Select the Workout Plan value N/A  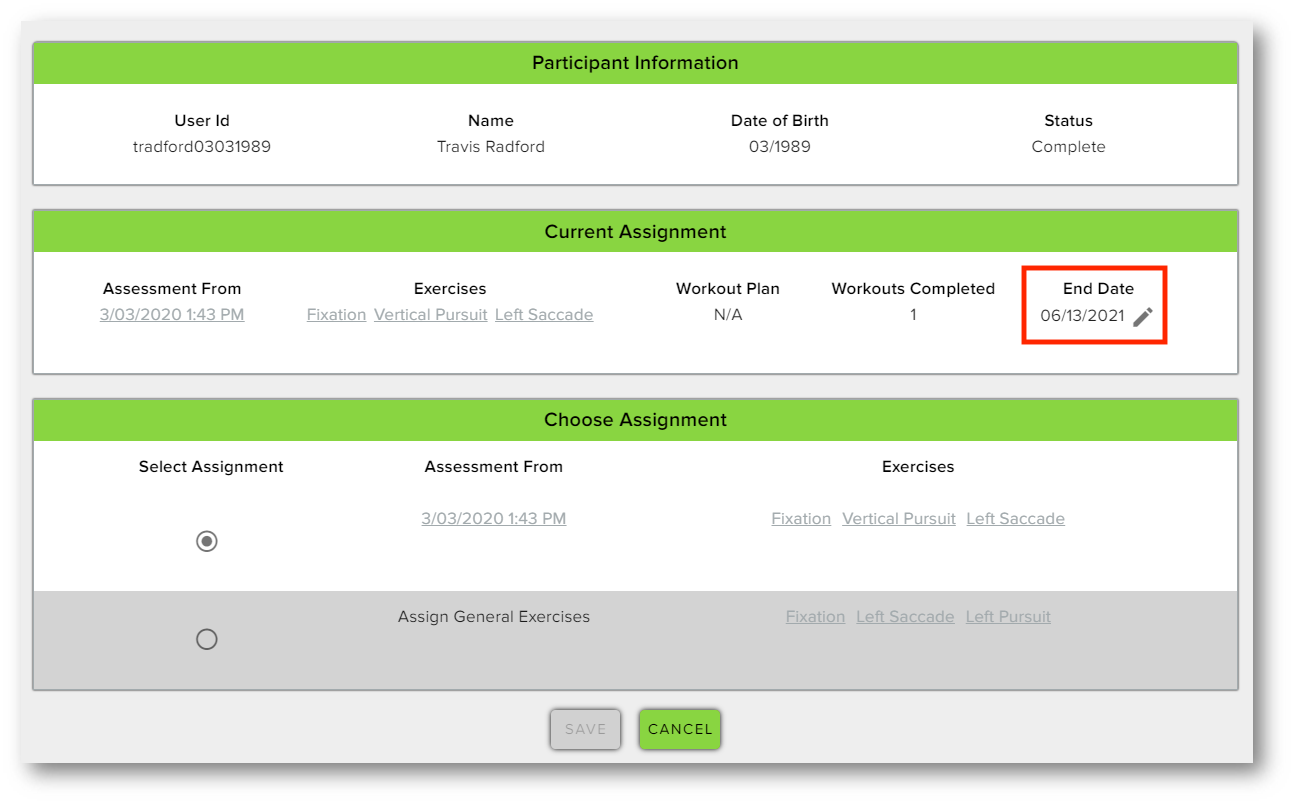[728, 315]
